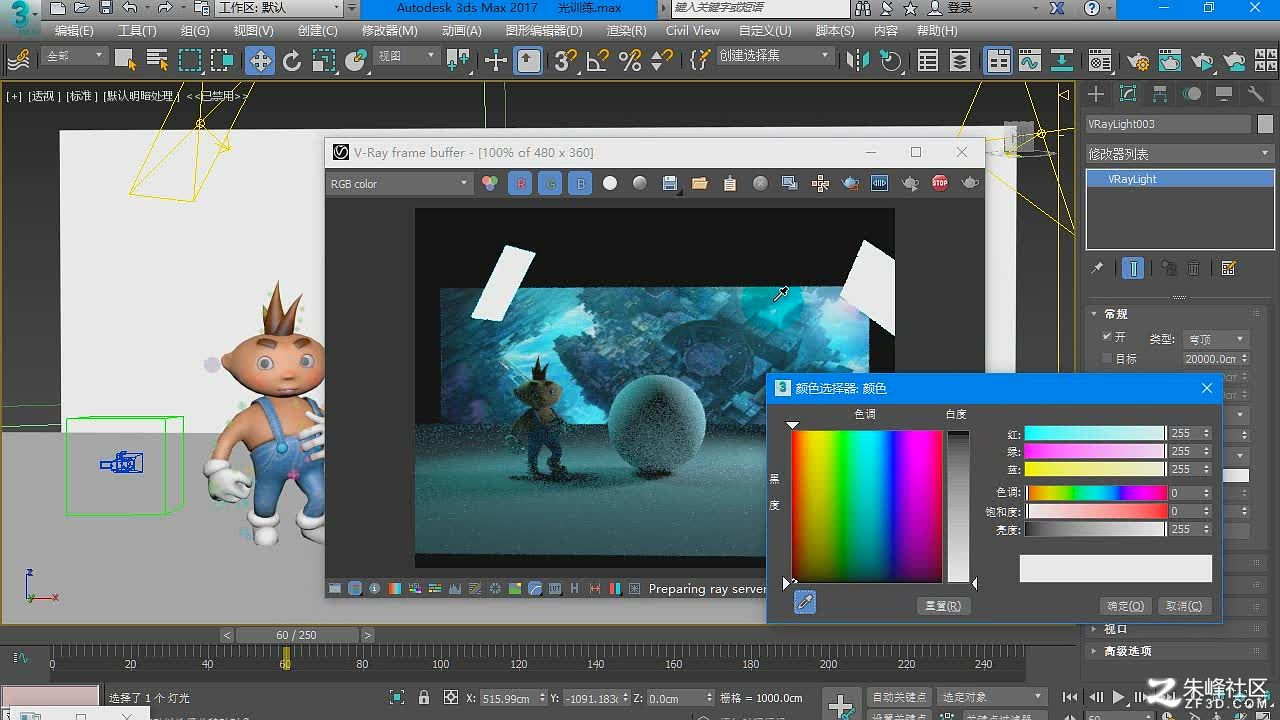This screenshot has height=720, width=1280.
Task: Open the Modify command panel tab
Action: (1128, 94)
